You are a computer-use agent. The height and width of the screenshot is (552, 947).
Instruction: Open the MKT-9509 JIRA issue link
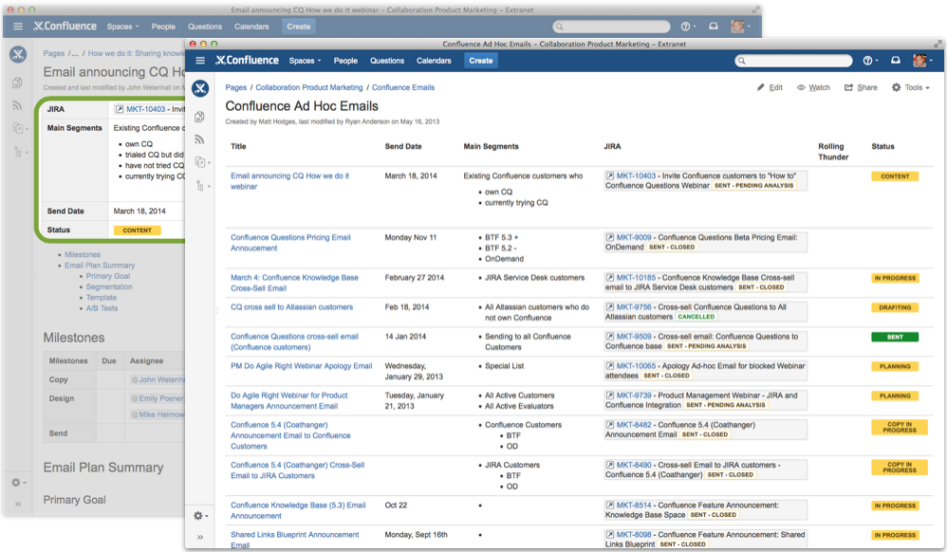click(634, 336)
